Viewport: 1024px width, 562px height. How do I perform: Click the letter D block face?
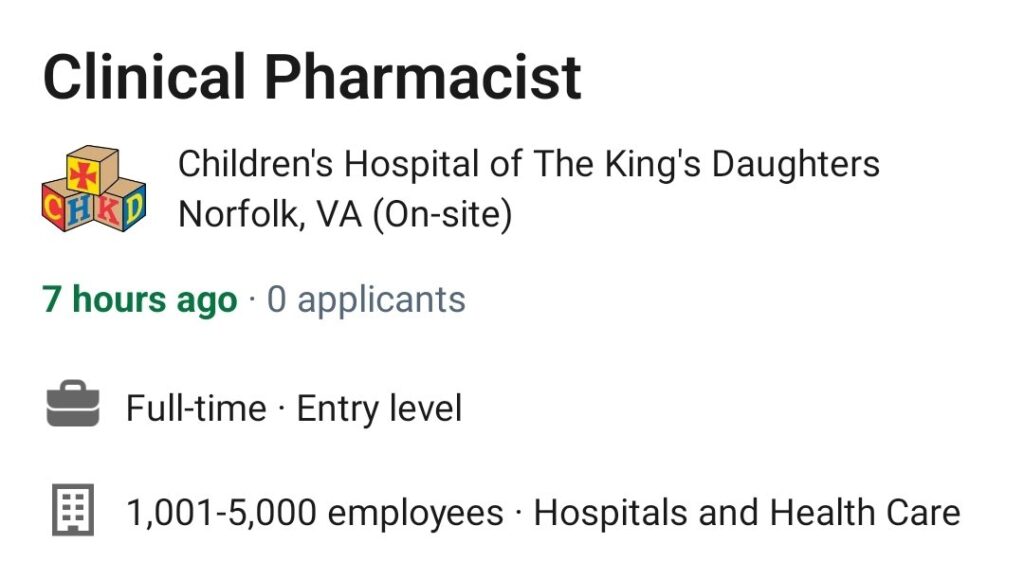pos(133,206)
